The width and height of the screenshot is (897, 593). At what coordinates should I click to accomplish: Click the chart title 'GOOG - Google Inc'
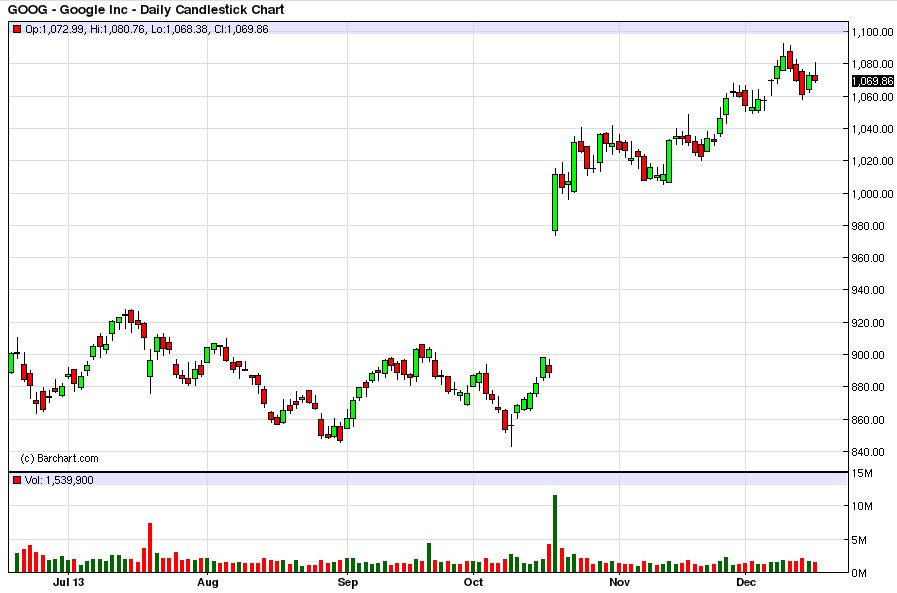[68, 10]
